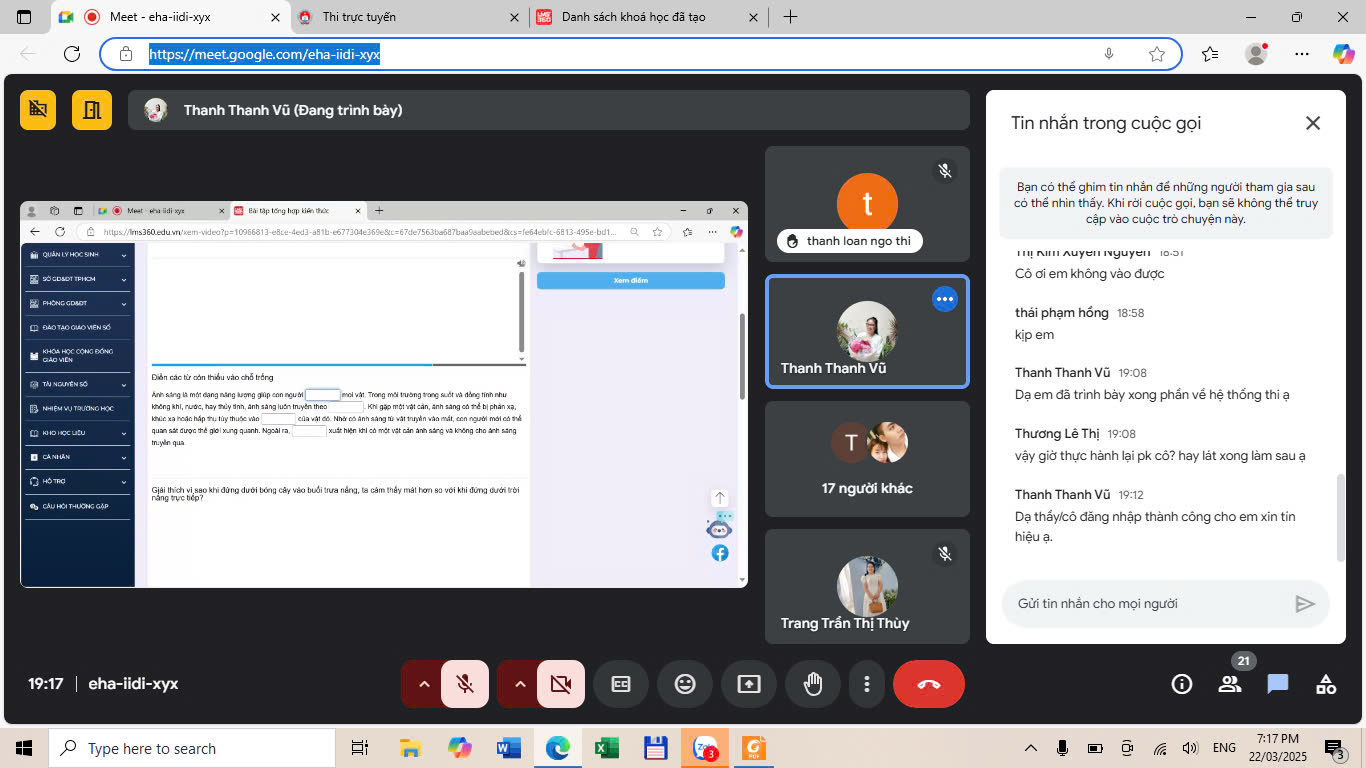Open the meeting details info icon
Image resolution: width=1366 pixels, height=768 pixels.
click(x=1182, y=684)
